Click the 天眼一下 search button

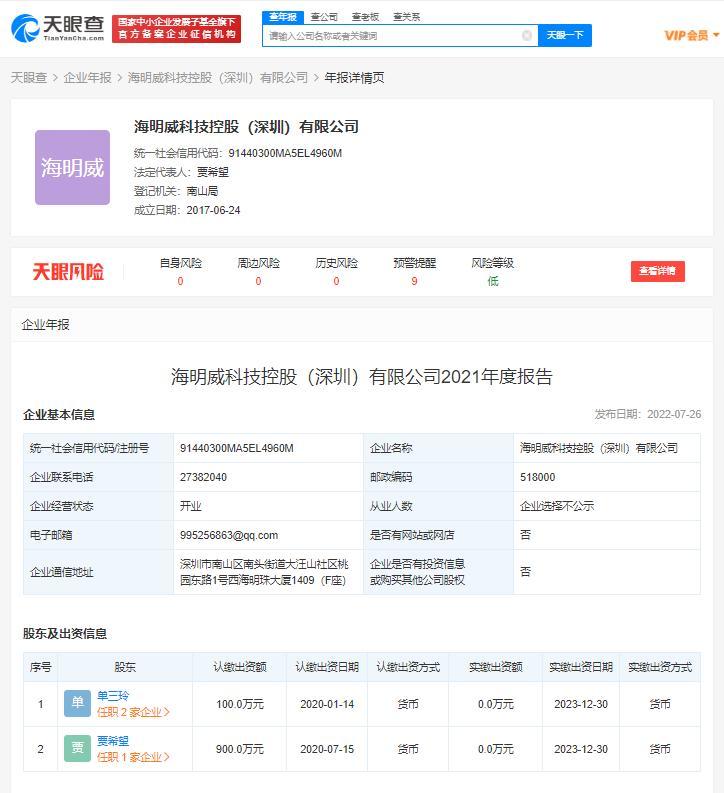pos(565,35)
